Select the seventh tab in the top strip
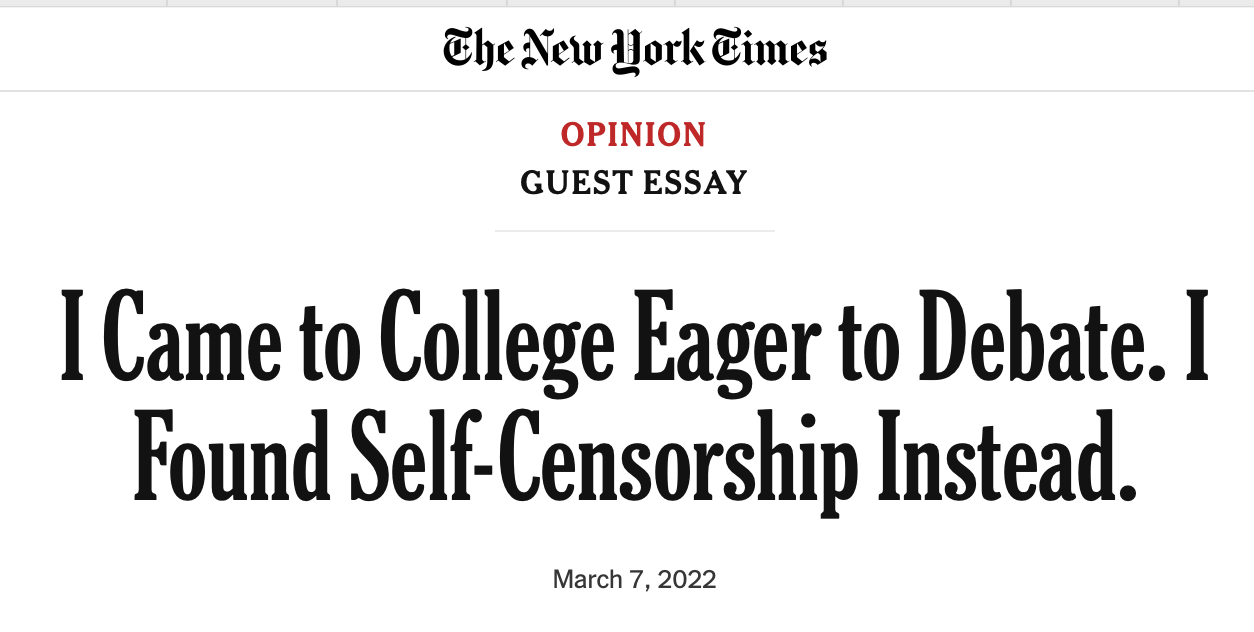The height and width of the screenshot is (632, 1254). 1097,3
